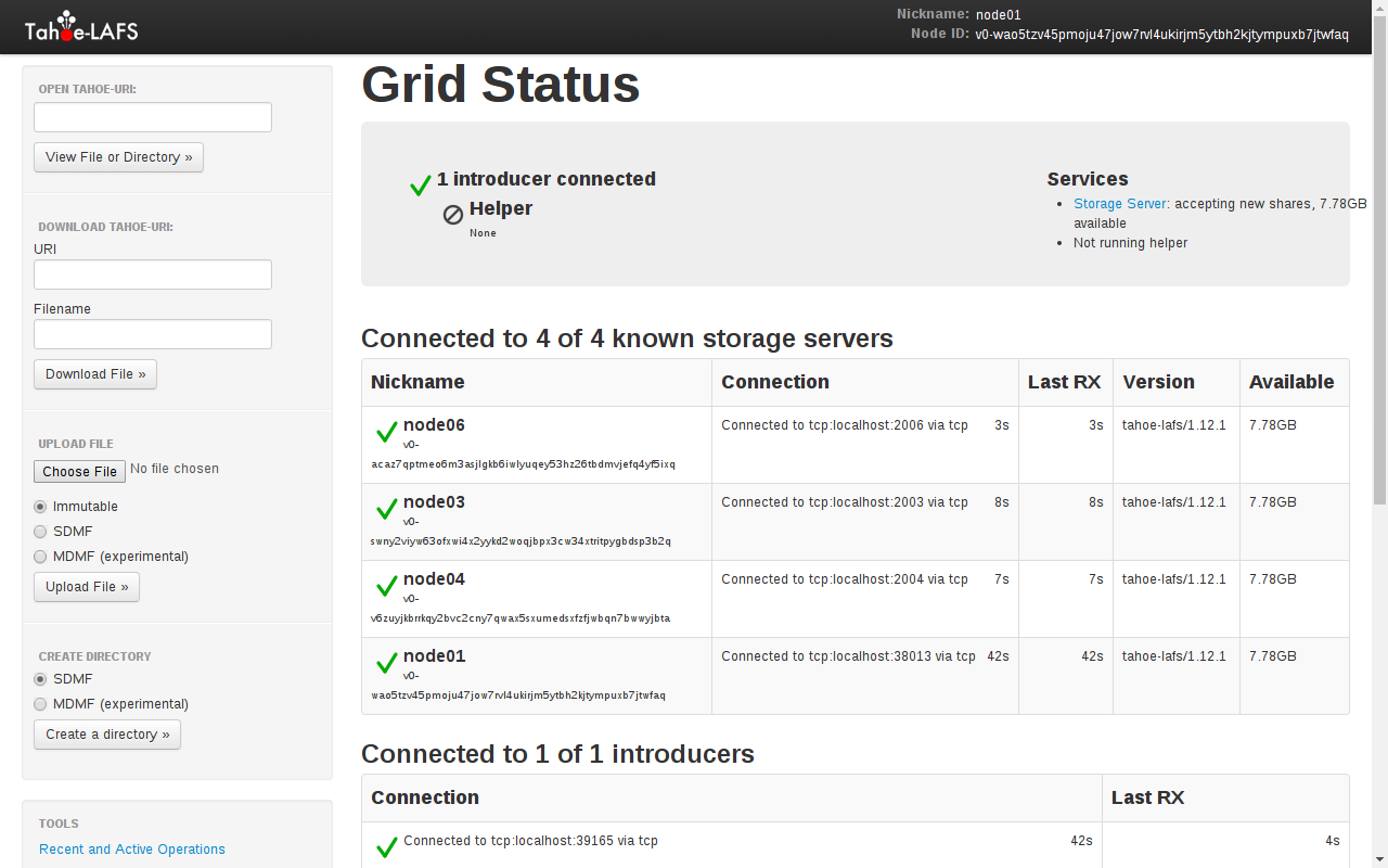Select SDMF under Create Directory
Screen dimensions: 1388x868
(x=40, y=678)
